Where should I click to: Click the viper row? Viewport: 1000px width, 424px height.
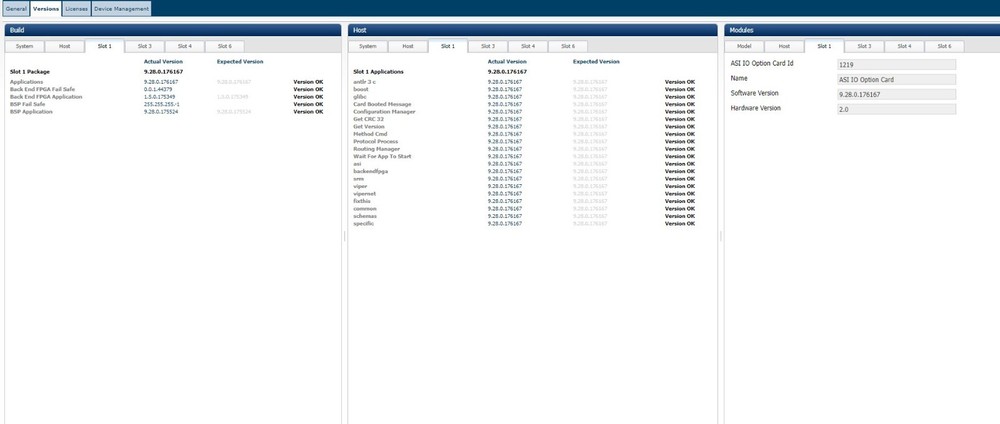pos(524,186)
